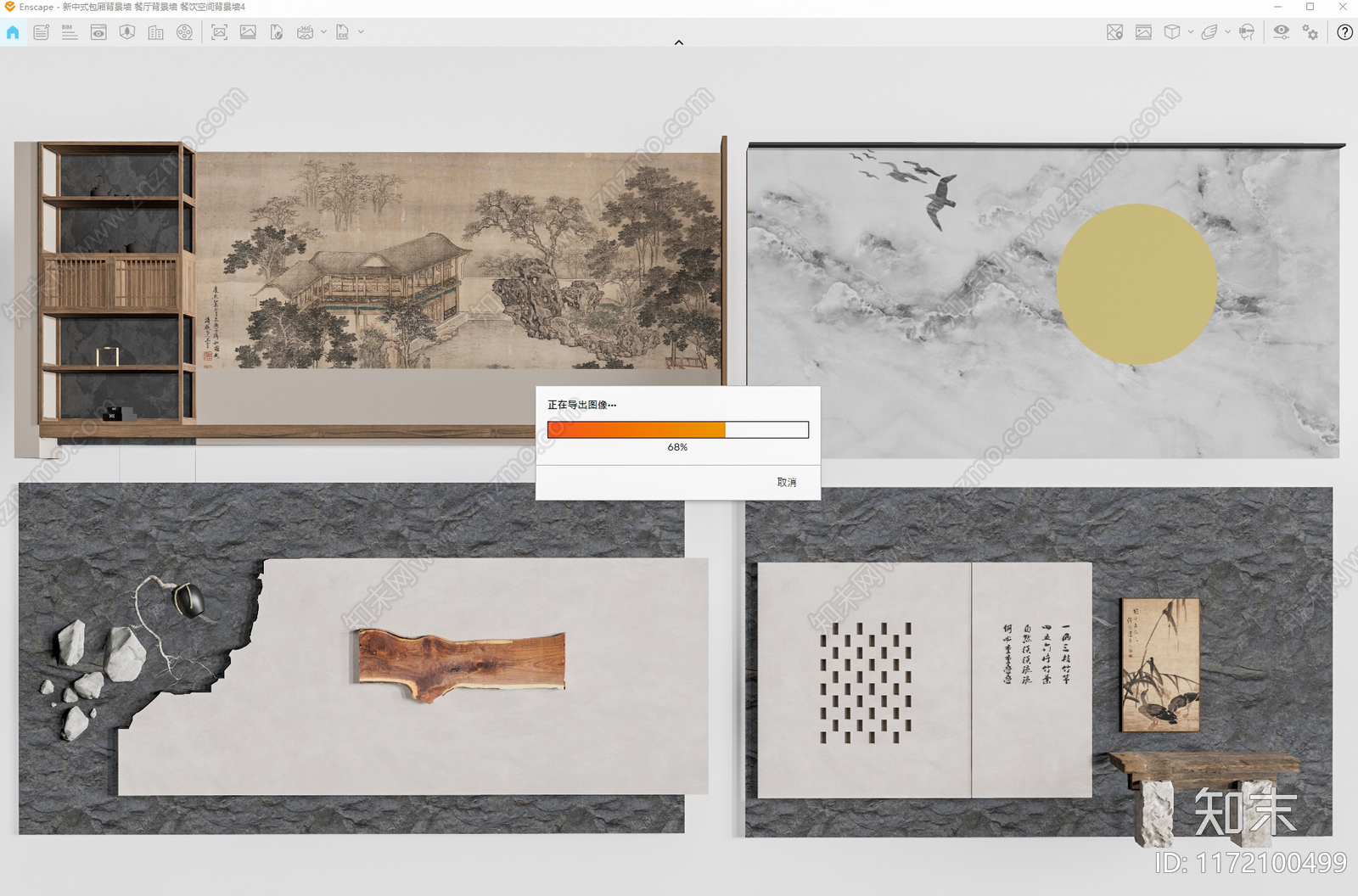Open the visual settings eye icon
Viewport: 1358px width, 896px height.
[1282, 32]
